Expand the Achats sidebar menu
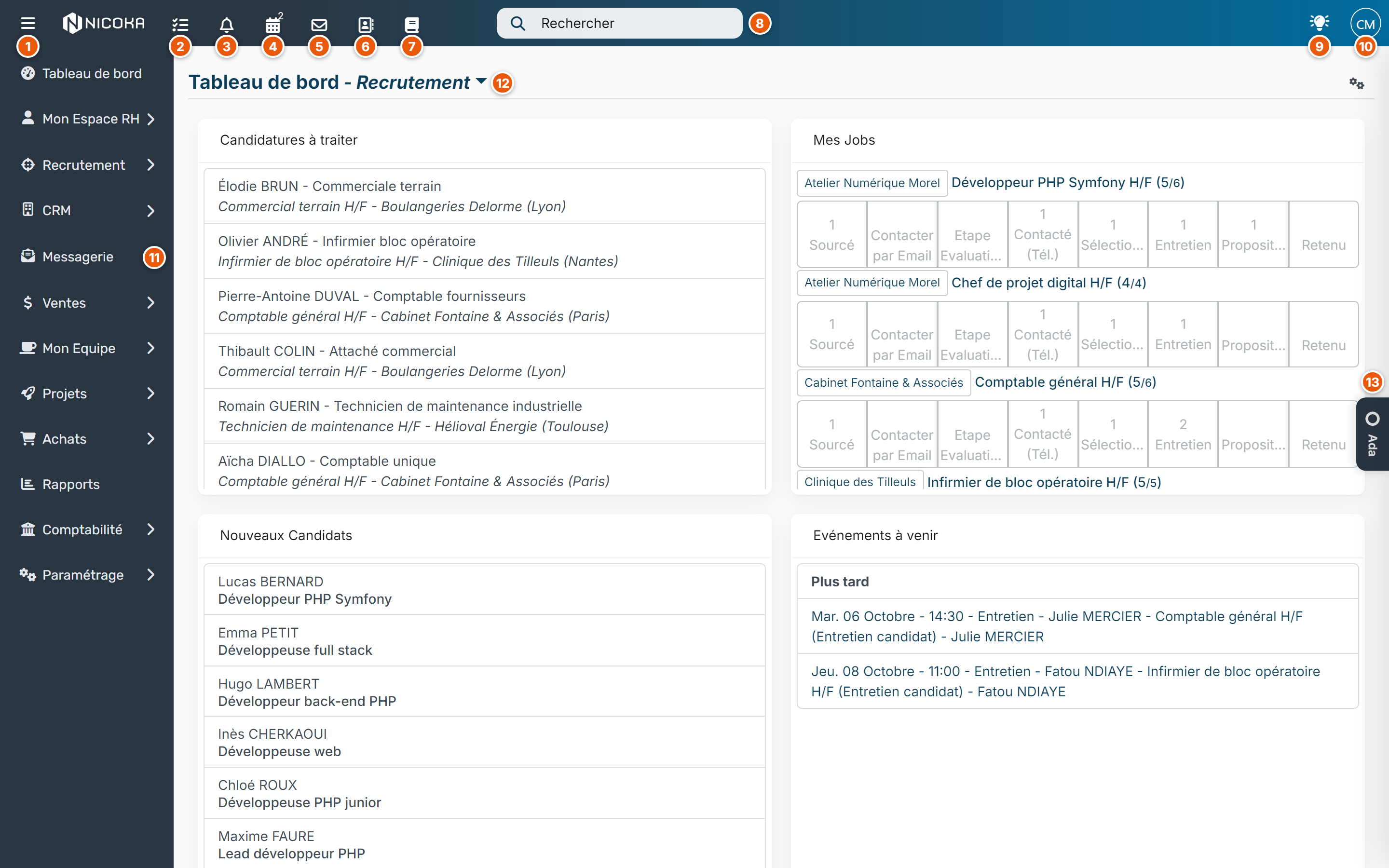This screenshot has height=868, width=1389. pos(87,439)
